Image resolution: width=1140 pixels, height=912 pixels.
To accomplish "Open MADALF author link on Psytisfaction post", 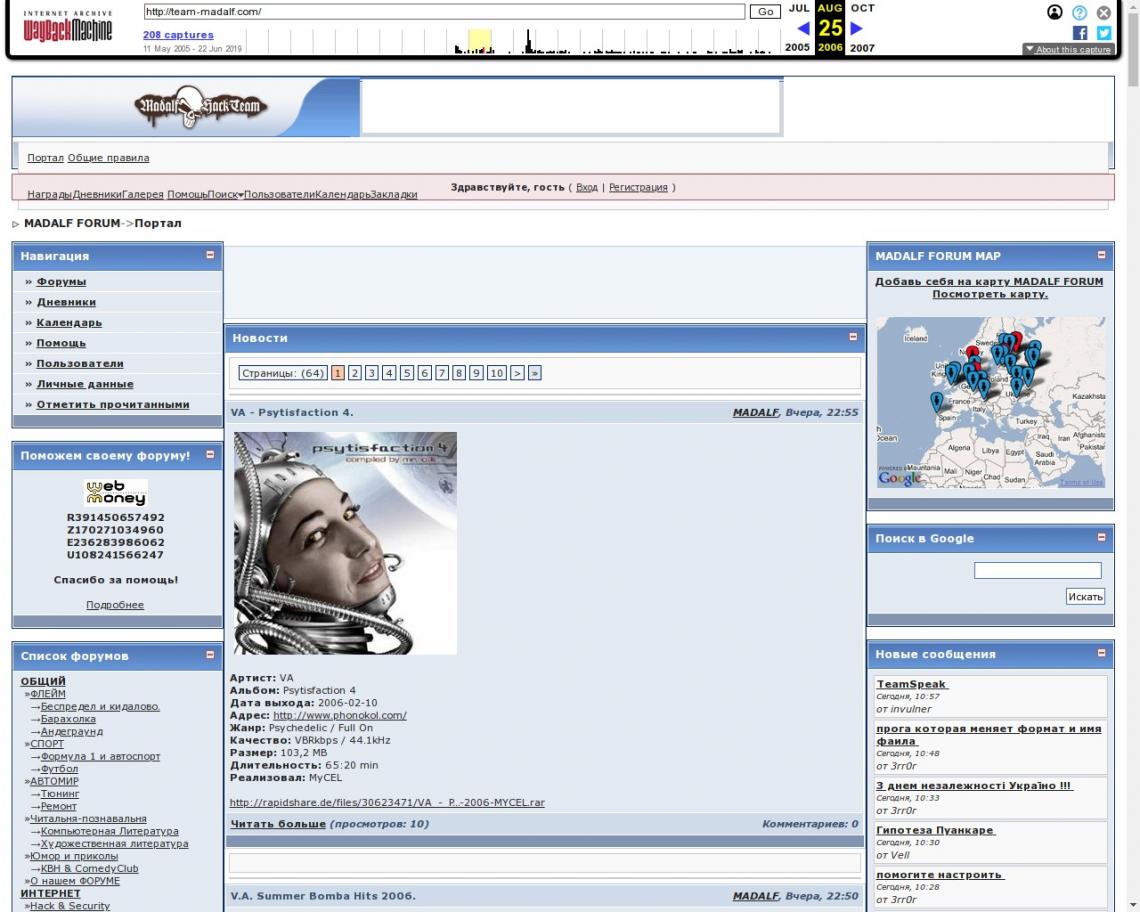I will click(755, 412).
